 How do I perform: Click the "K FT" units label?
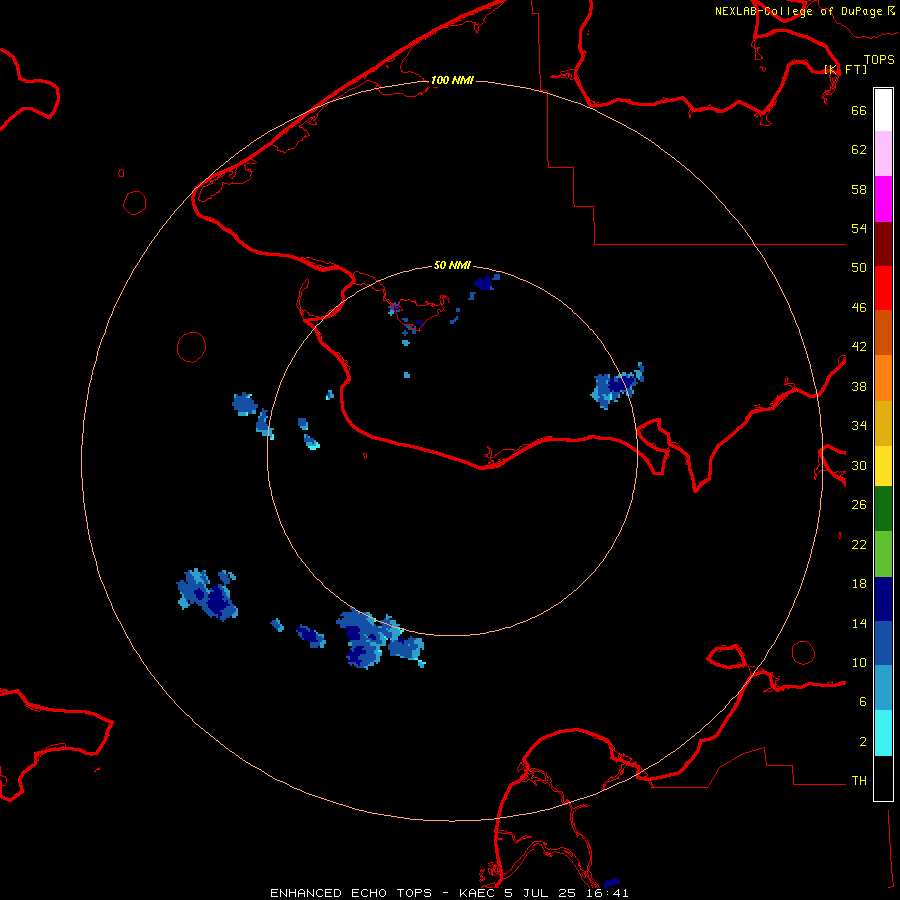tap(845, 69)
